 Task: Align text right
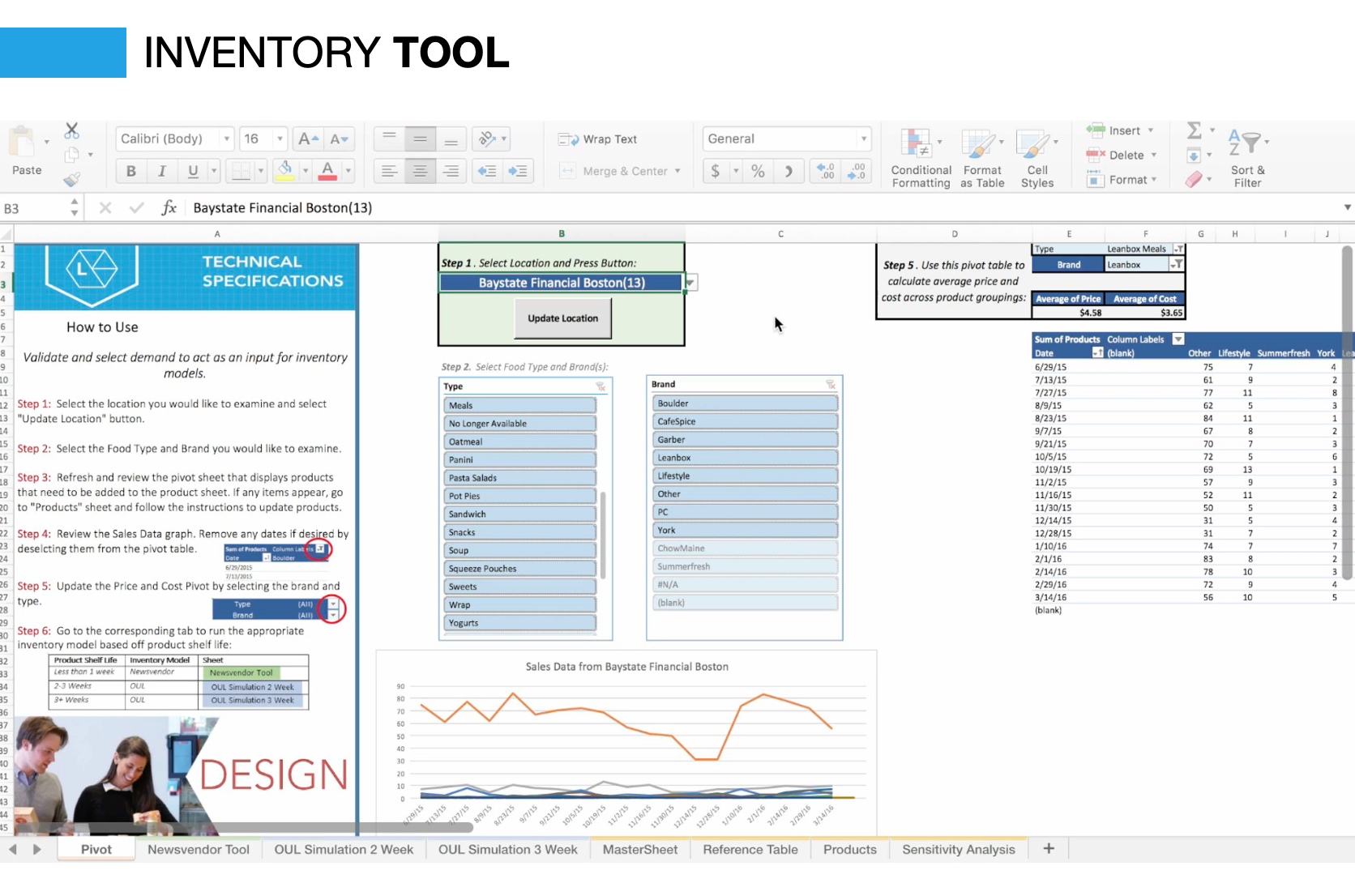tap(451, 171)
